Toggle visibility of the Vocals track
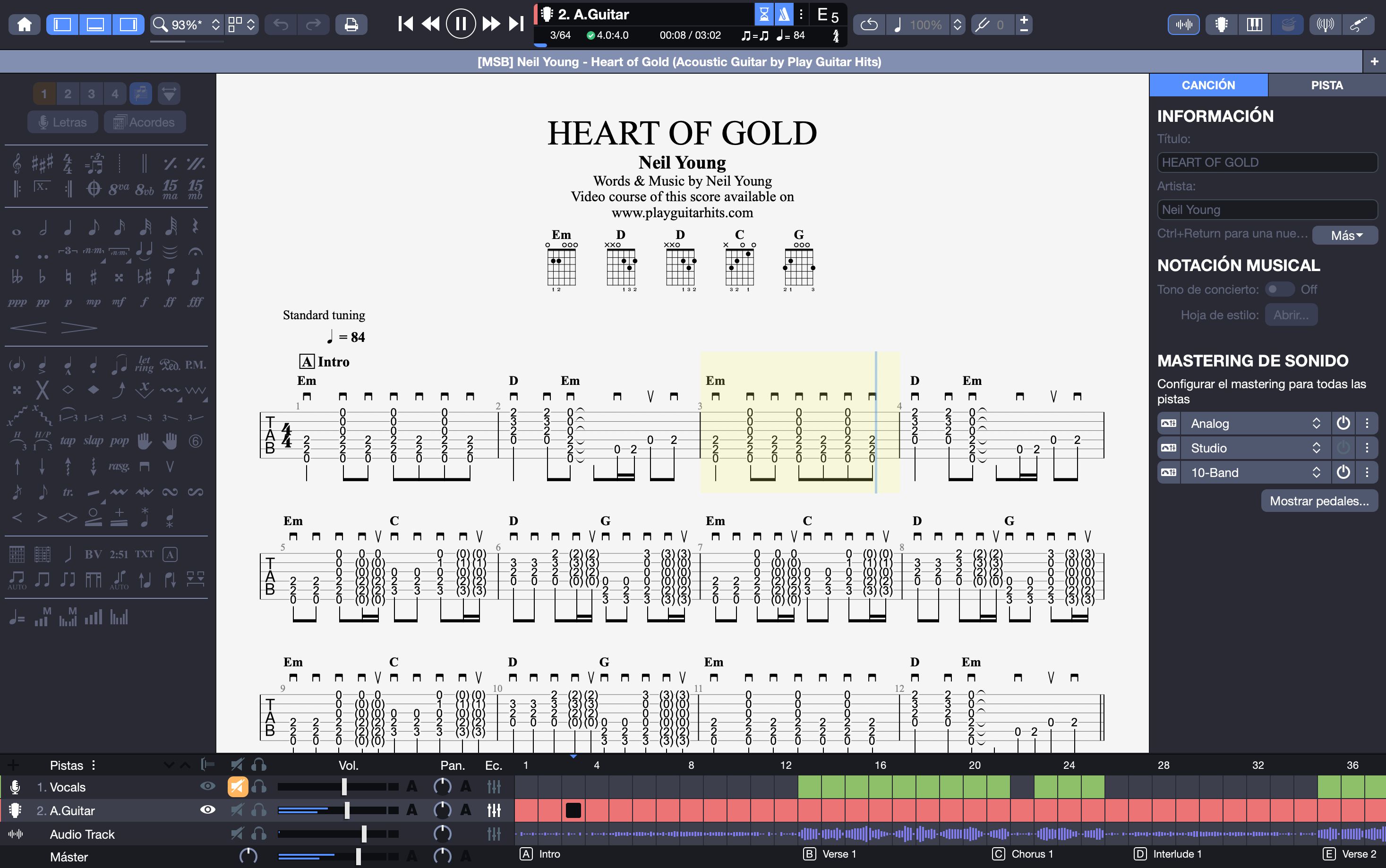 (207, 786)
